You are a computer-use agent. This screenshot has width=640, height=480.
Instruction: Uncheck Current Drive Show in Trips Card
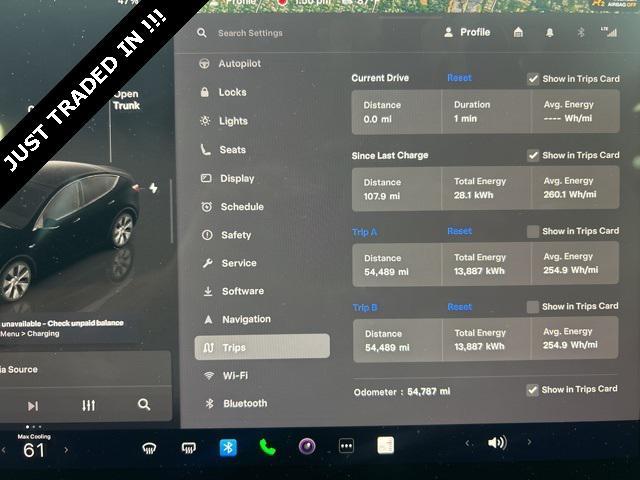[x=533, y=79]
